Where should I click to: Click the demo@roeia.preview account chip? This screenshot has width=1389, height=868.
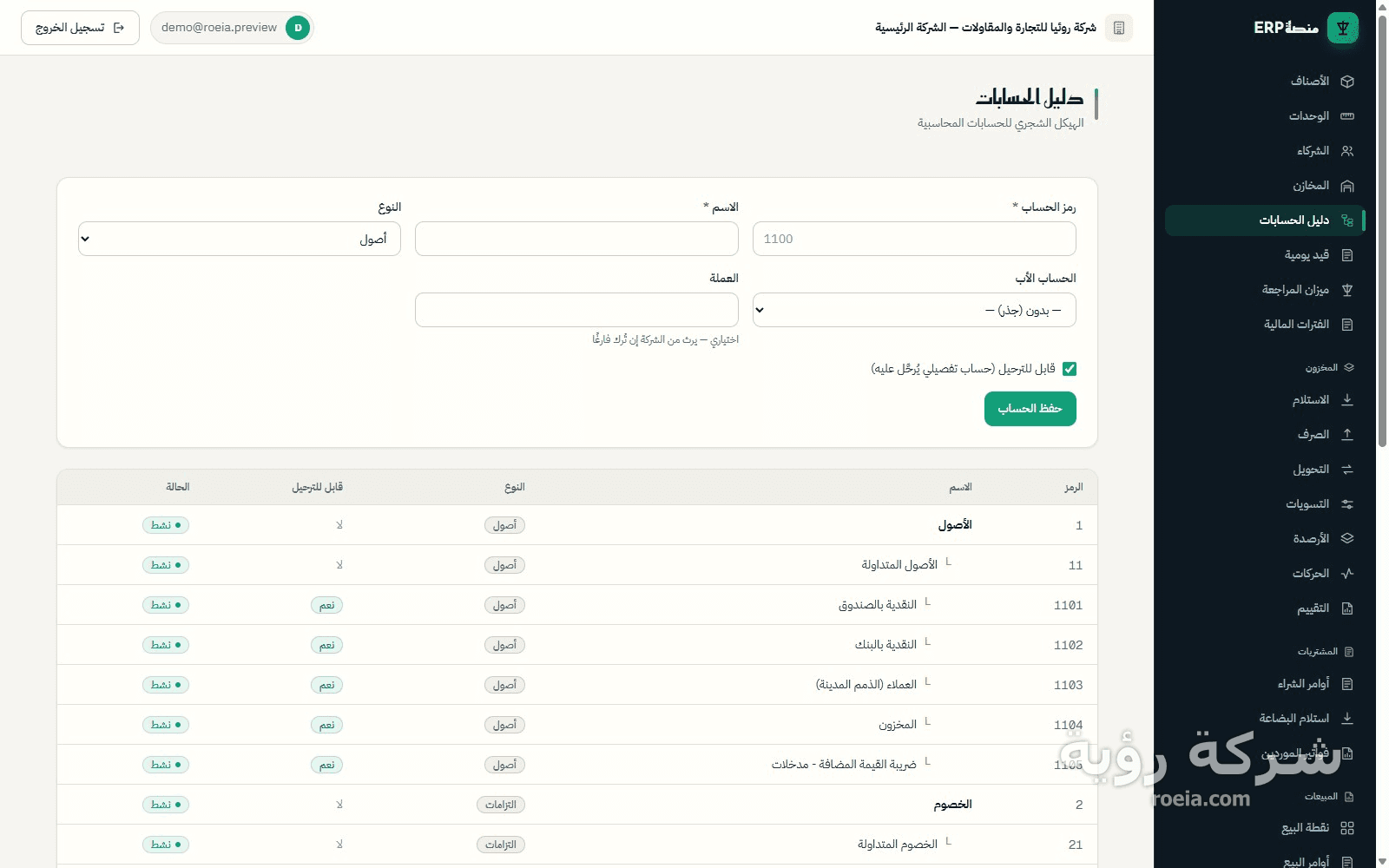[x=232, y=28]
